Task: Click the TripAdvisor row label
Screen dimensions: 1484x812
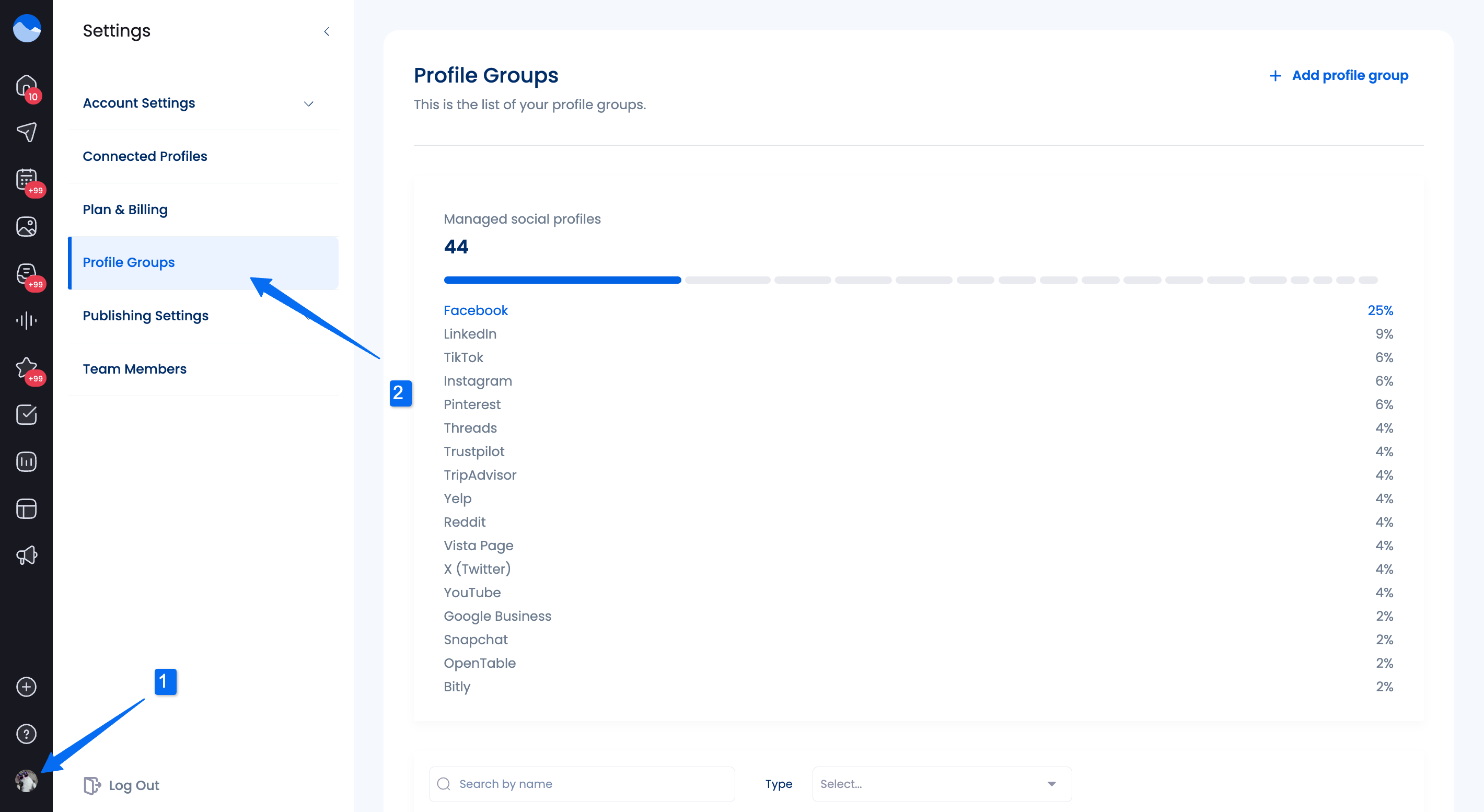Action: [480, 475]
